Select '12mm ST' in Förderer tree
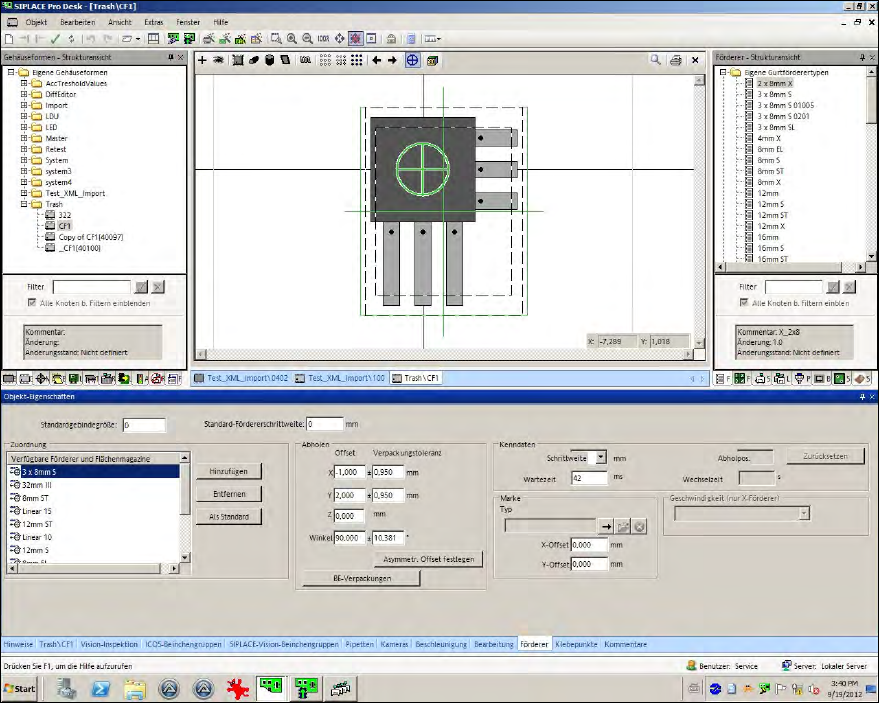The image size is (879, 703). (772, 215)
